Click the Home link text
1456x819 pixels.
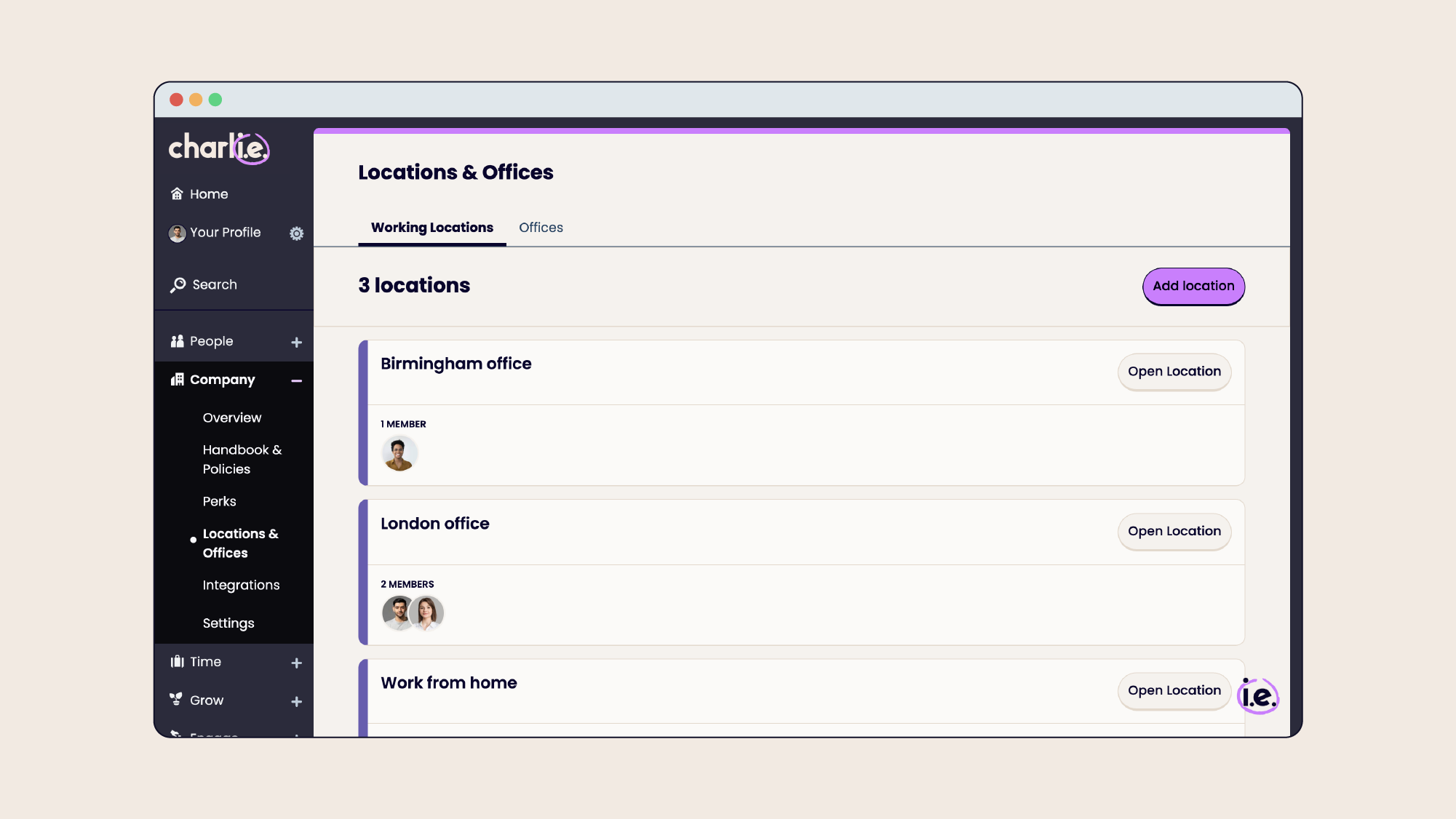[209, 194]
